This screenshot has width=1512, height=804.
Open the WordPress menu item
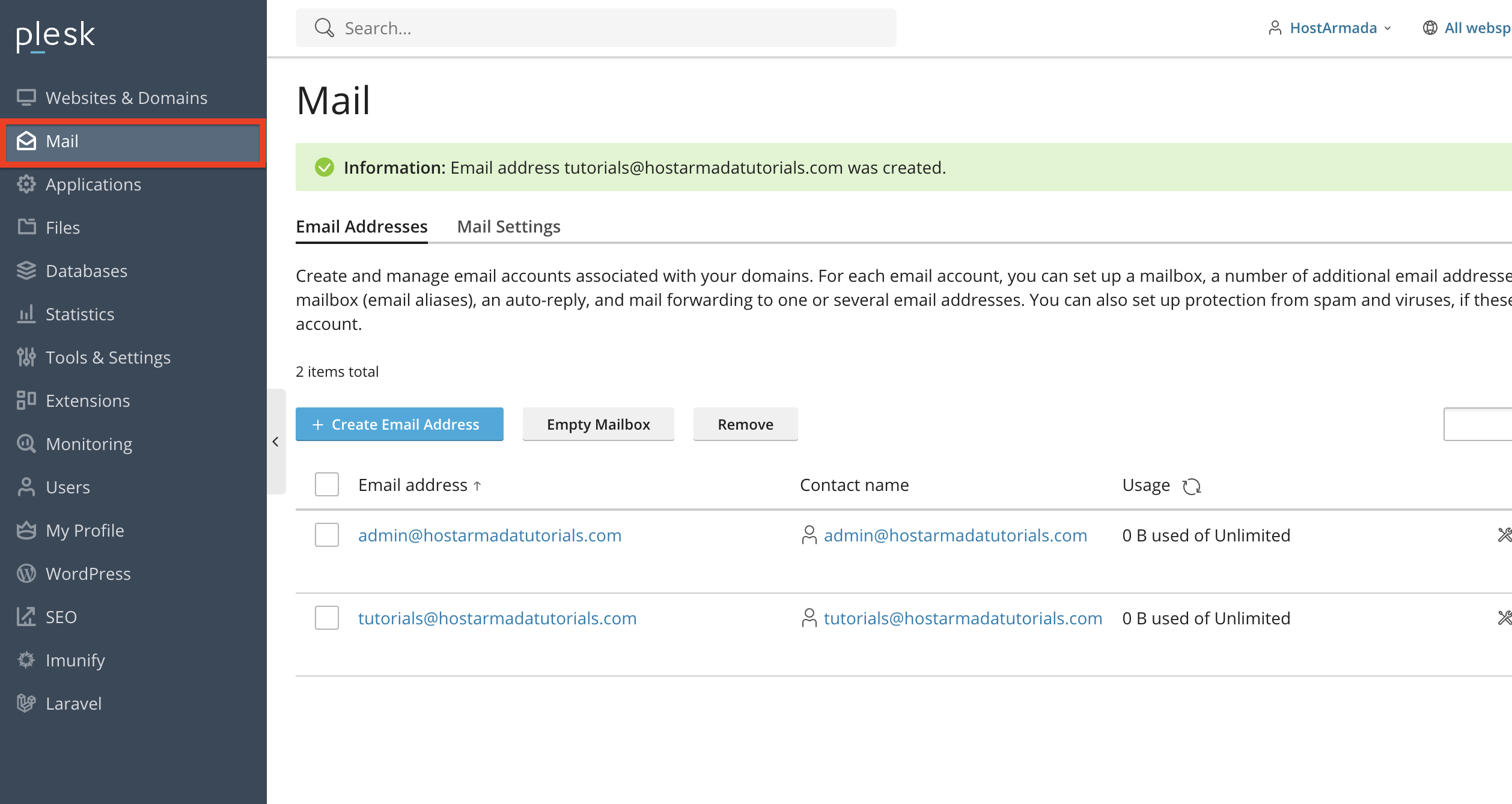(x=133, y=573)
